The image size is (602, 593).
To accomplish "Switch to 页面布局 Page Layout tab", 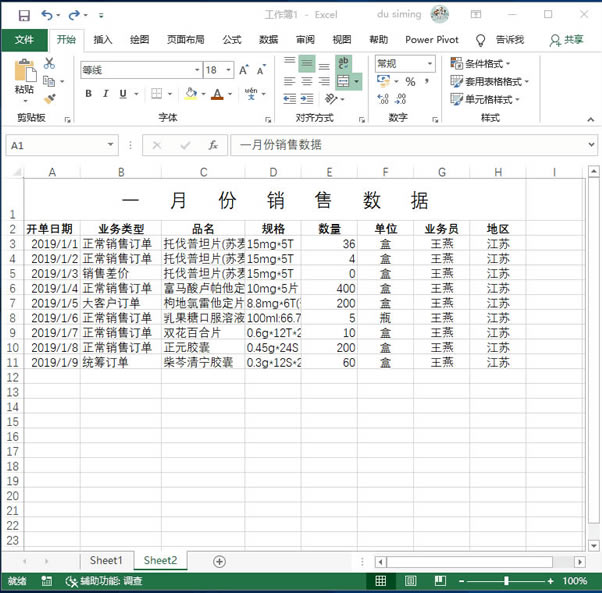I will pos(185,40).
